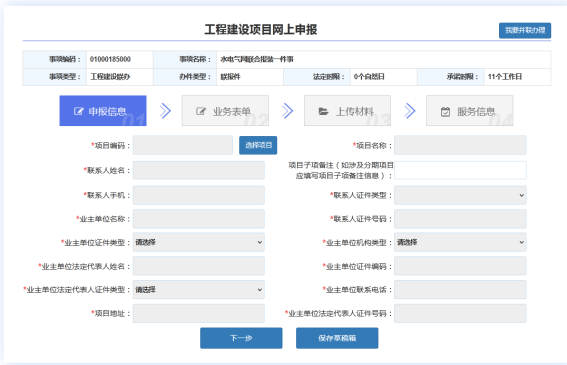Click the 业主单位联系电话 input field
This screenshot has height=365, width=567.
pos(460,289)
